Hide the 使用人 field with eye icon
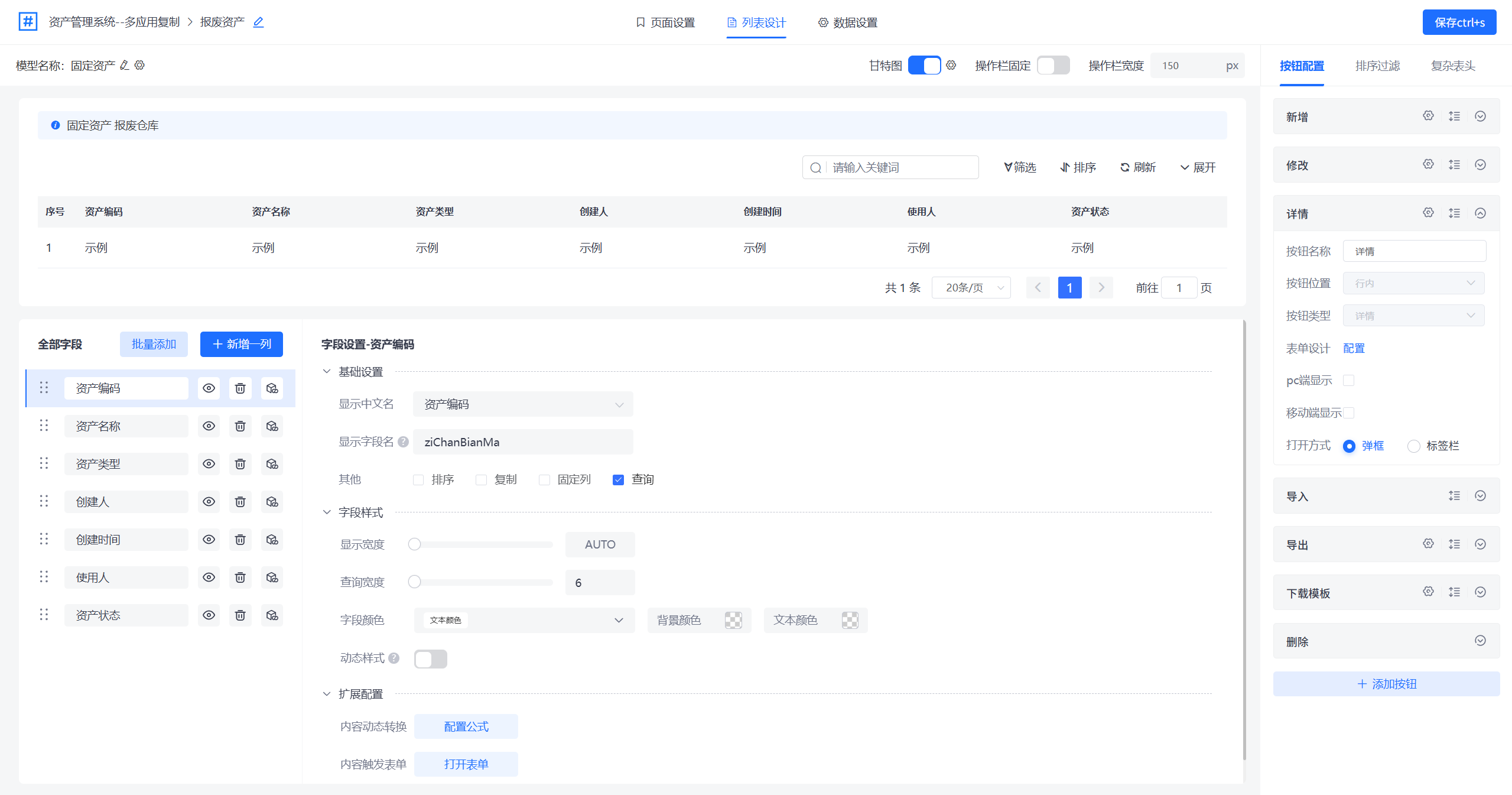Image resolution: width=1512 pixels, height=795 pixels. point(209,577)
